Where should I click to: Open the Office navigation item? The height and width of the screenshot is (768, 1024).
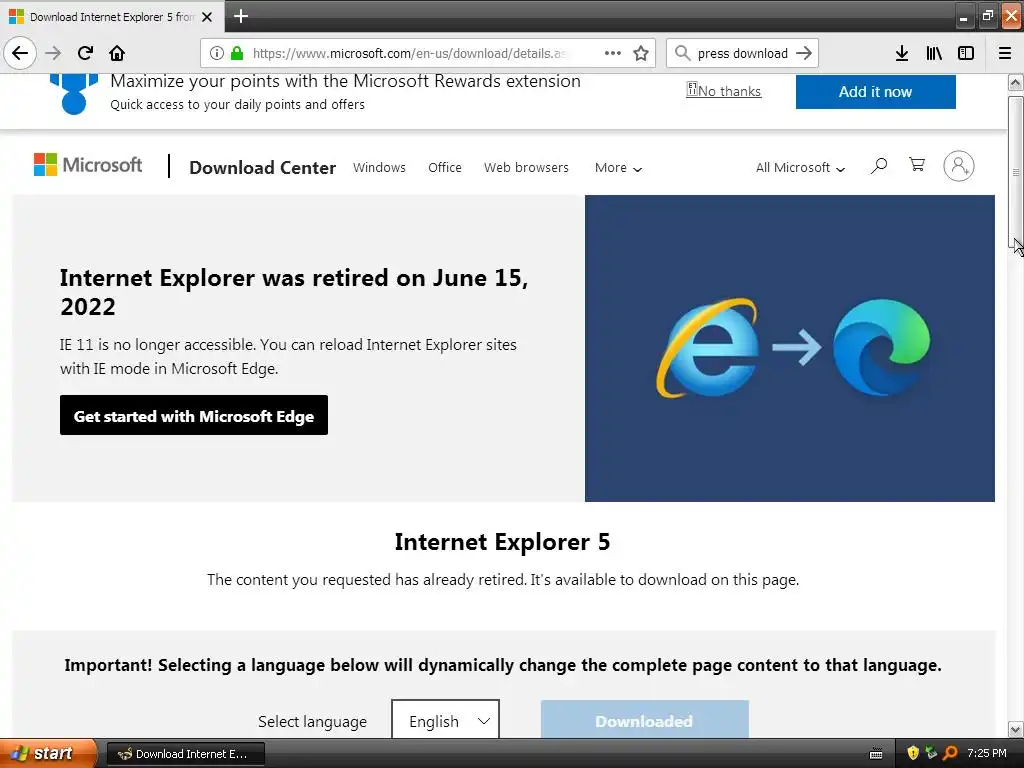click(x=445, y=168)
